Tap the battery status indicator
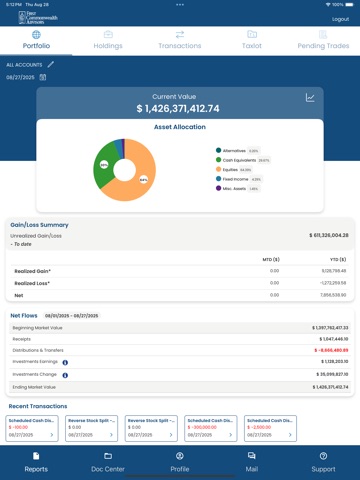 click(349, 5)
